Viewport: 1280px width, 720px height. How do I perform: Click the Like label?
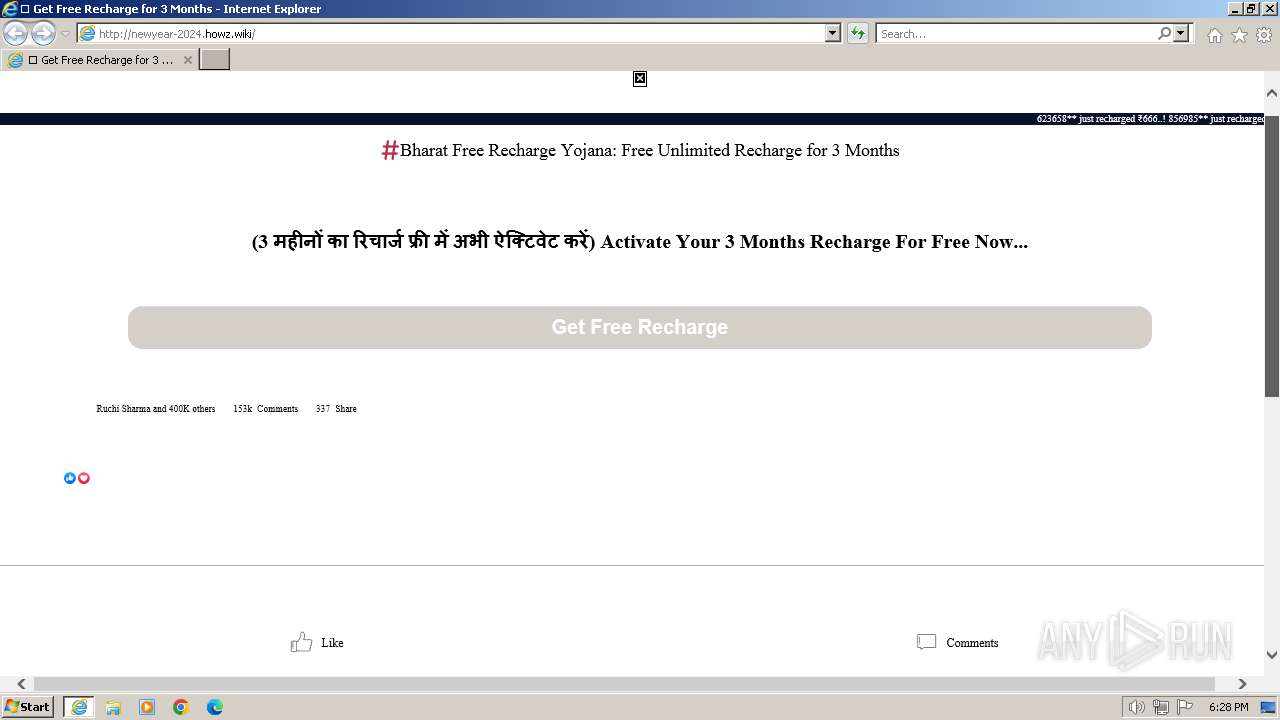click(x=332, y=643)
